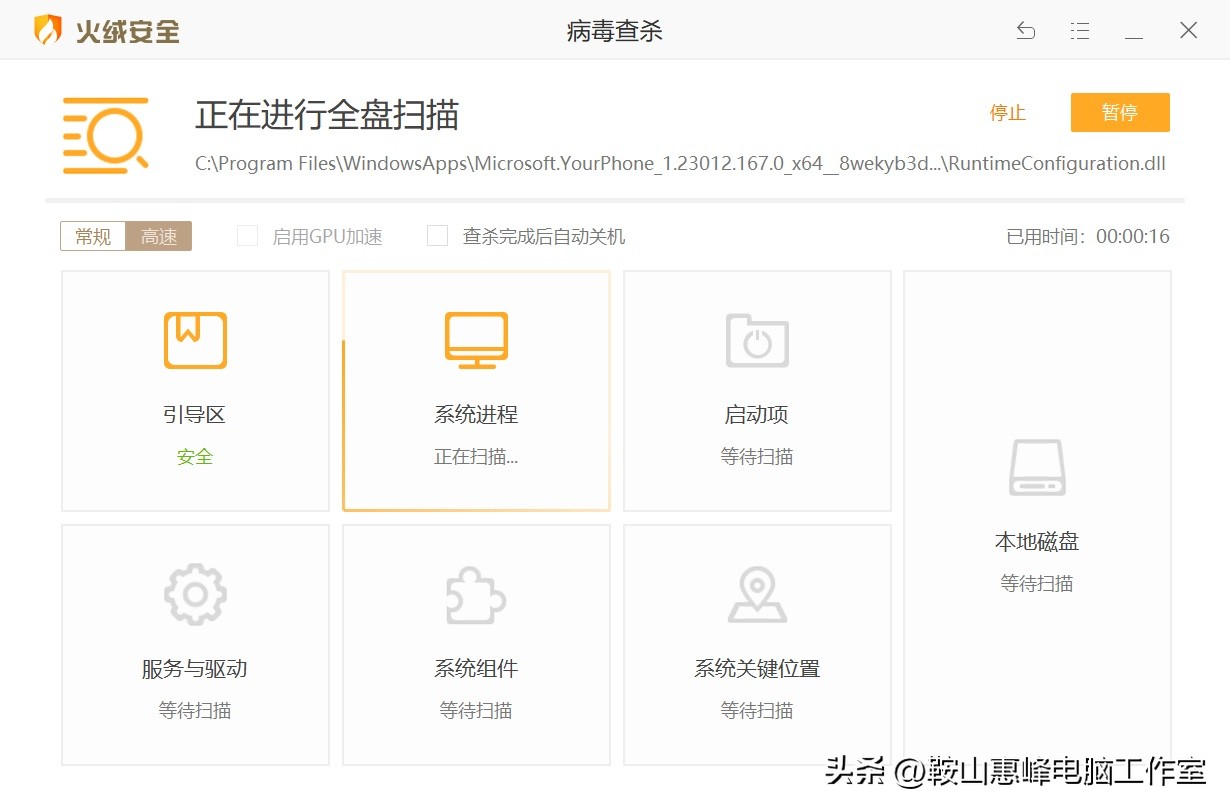Open the title bar menu list icon
Image resolution: width=1230 pixels, height=810 pixels.
1080,31
